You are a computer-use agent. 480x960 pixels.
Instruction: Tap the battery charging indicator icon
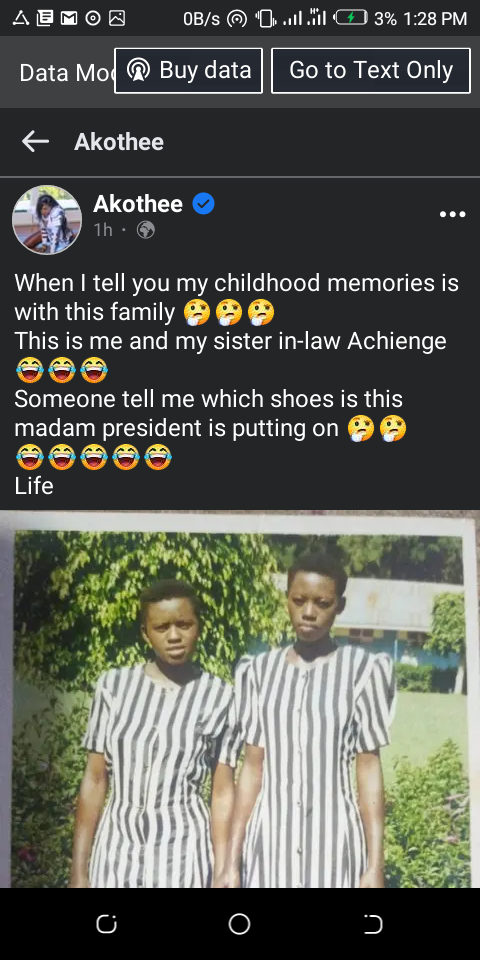[351, 18]
